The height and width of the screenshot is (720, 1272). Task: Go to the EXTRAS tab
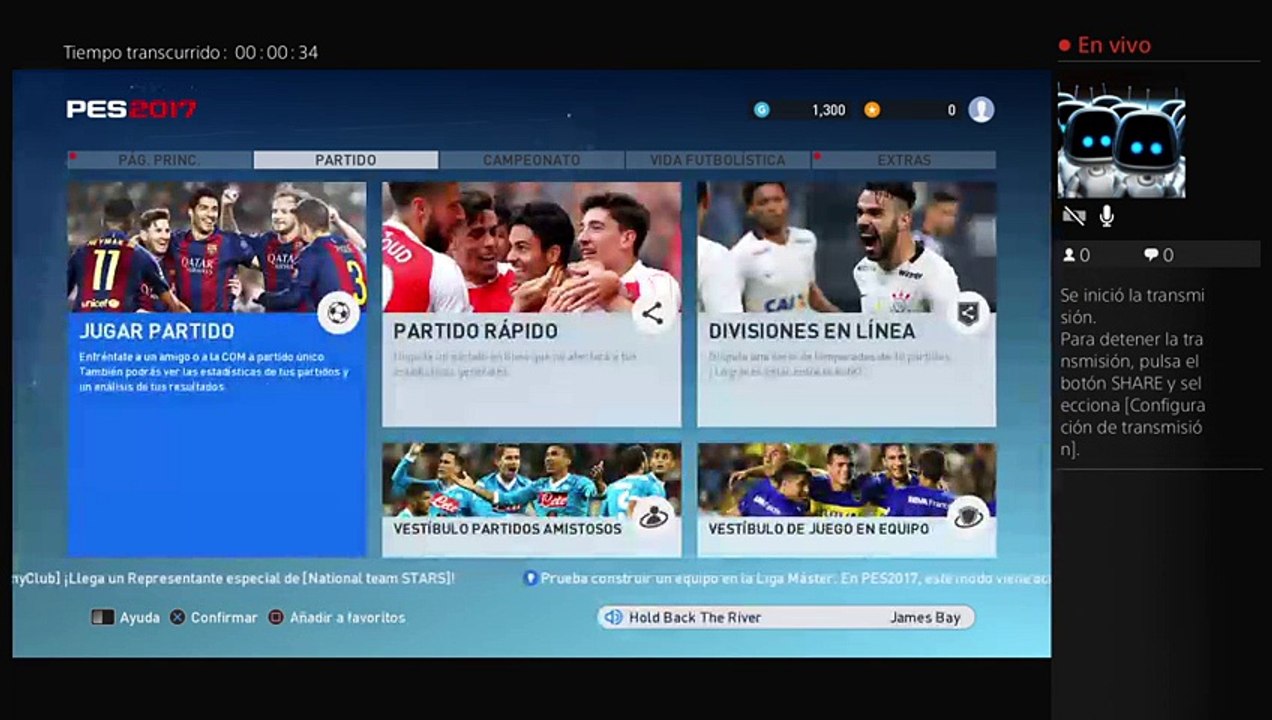904,160
